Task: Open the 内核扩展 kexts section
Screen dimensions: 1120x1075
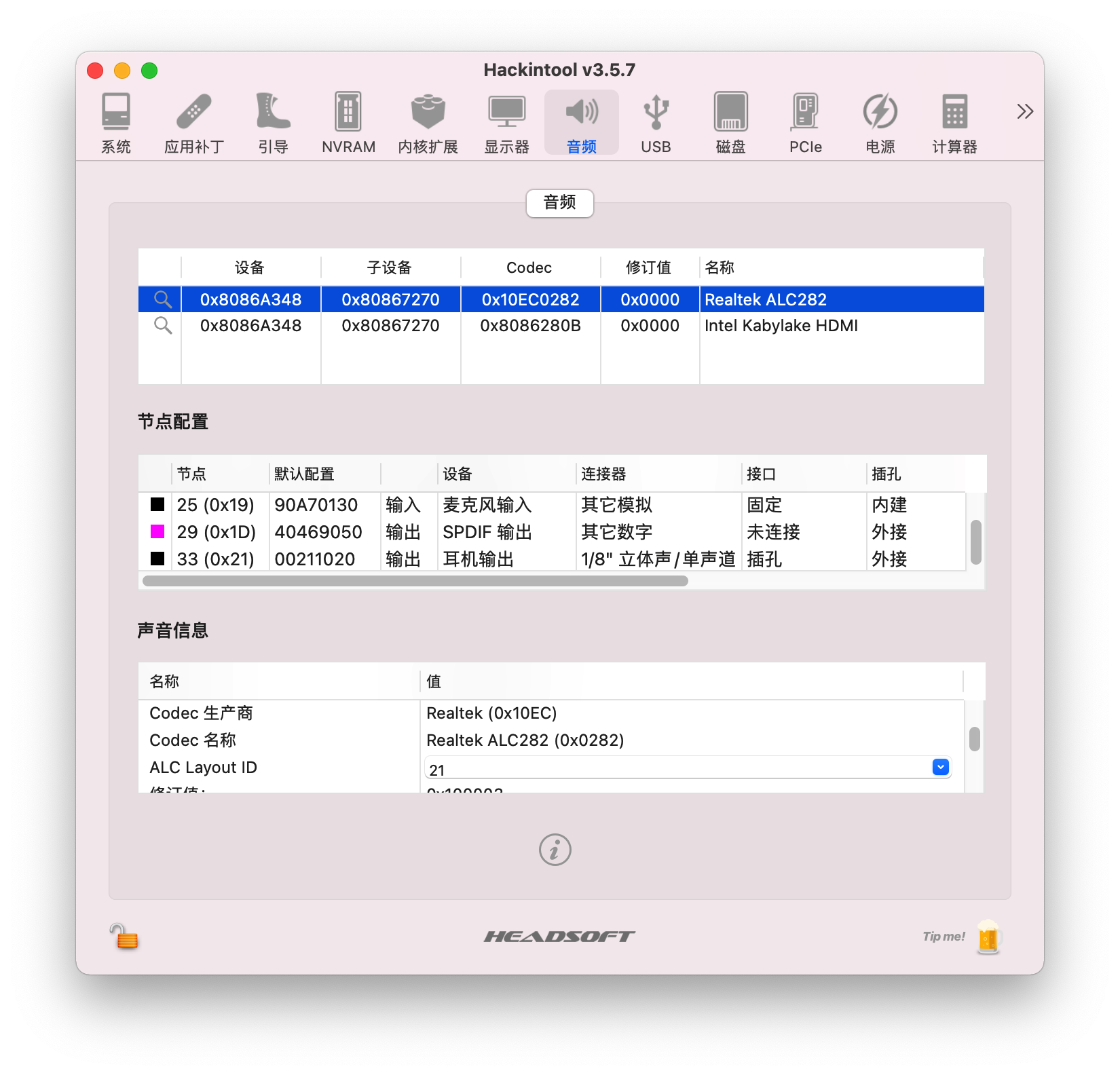Action: [428, 123]
